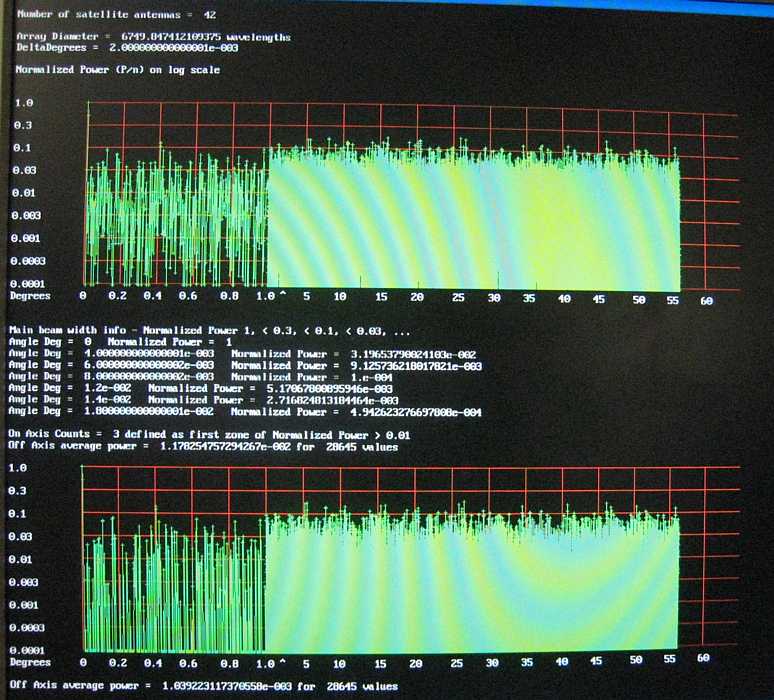Click the '0.1' y-axis label on top chart

click(x=22, y=148)
